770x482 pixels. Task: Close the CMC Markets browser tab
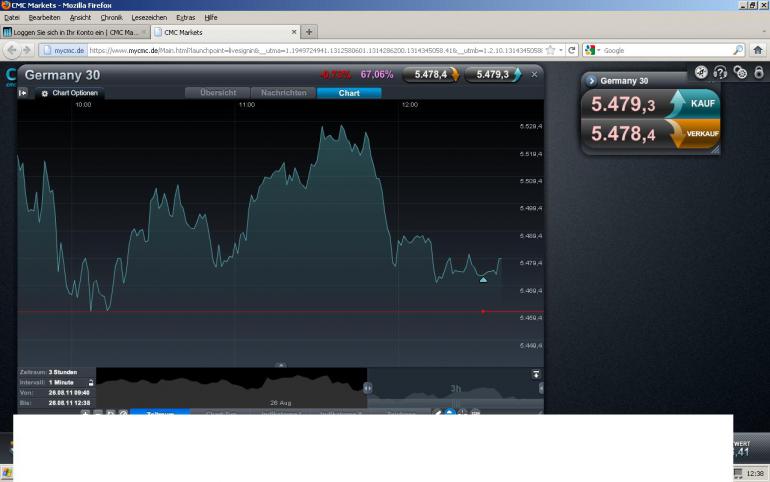pyautogui.click(x=294, y=32)
